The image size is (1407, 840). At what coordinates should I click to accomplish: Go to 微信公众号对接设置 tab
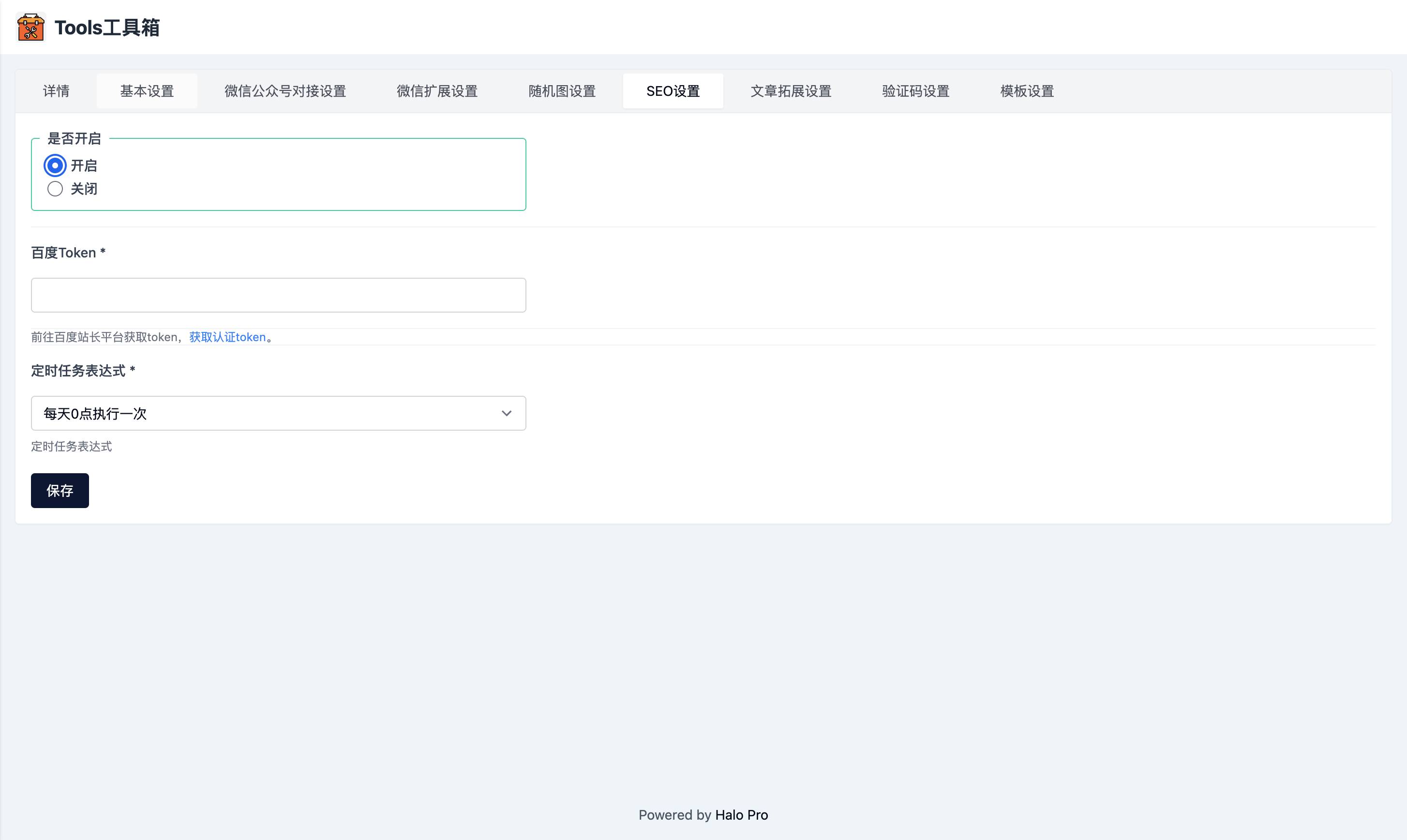285,91
